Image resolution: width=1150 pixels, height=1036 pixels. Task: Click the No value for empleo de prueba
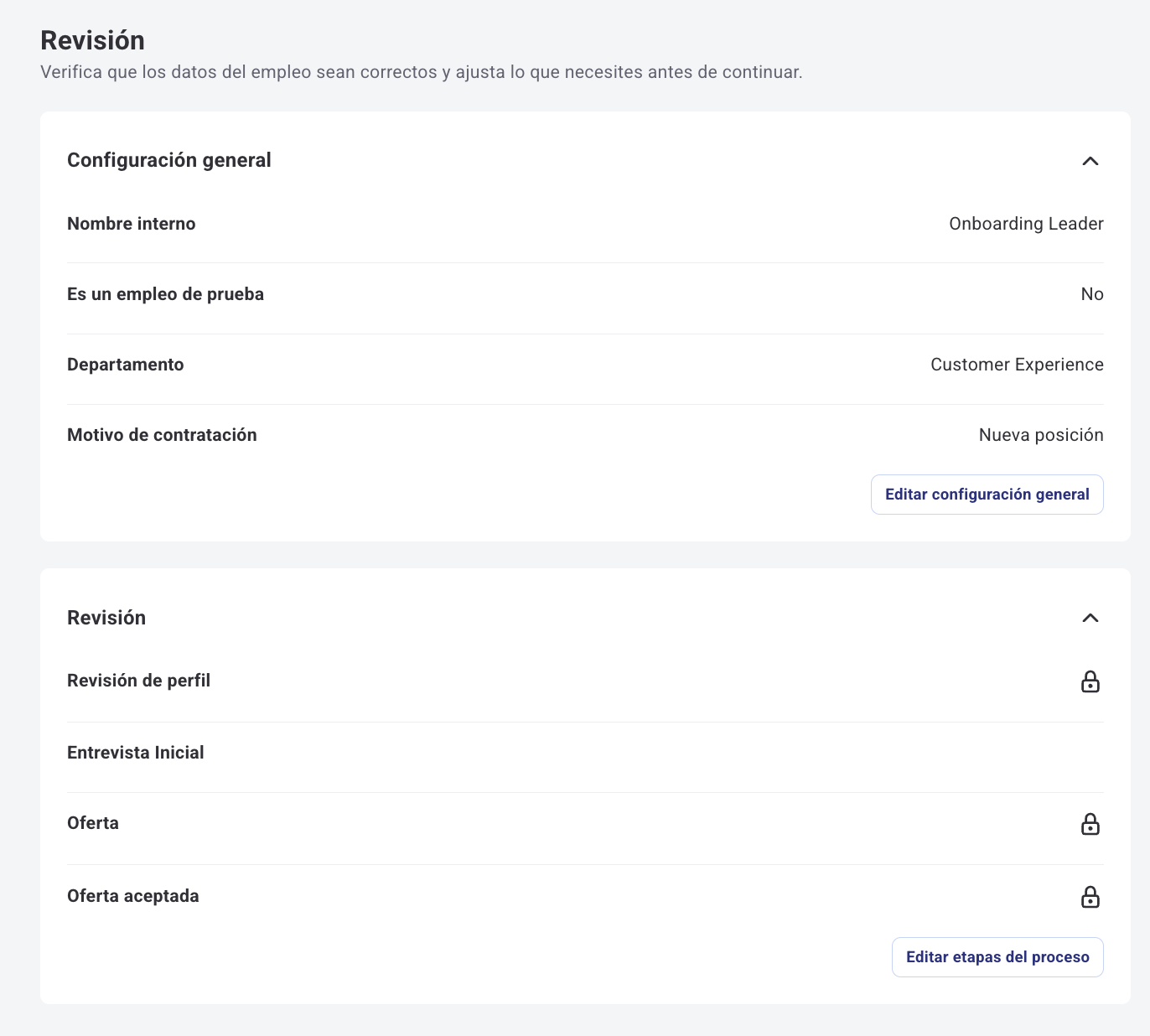(x=1091, y=294)
